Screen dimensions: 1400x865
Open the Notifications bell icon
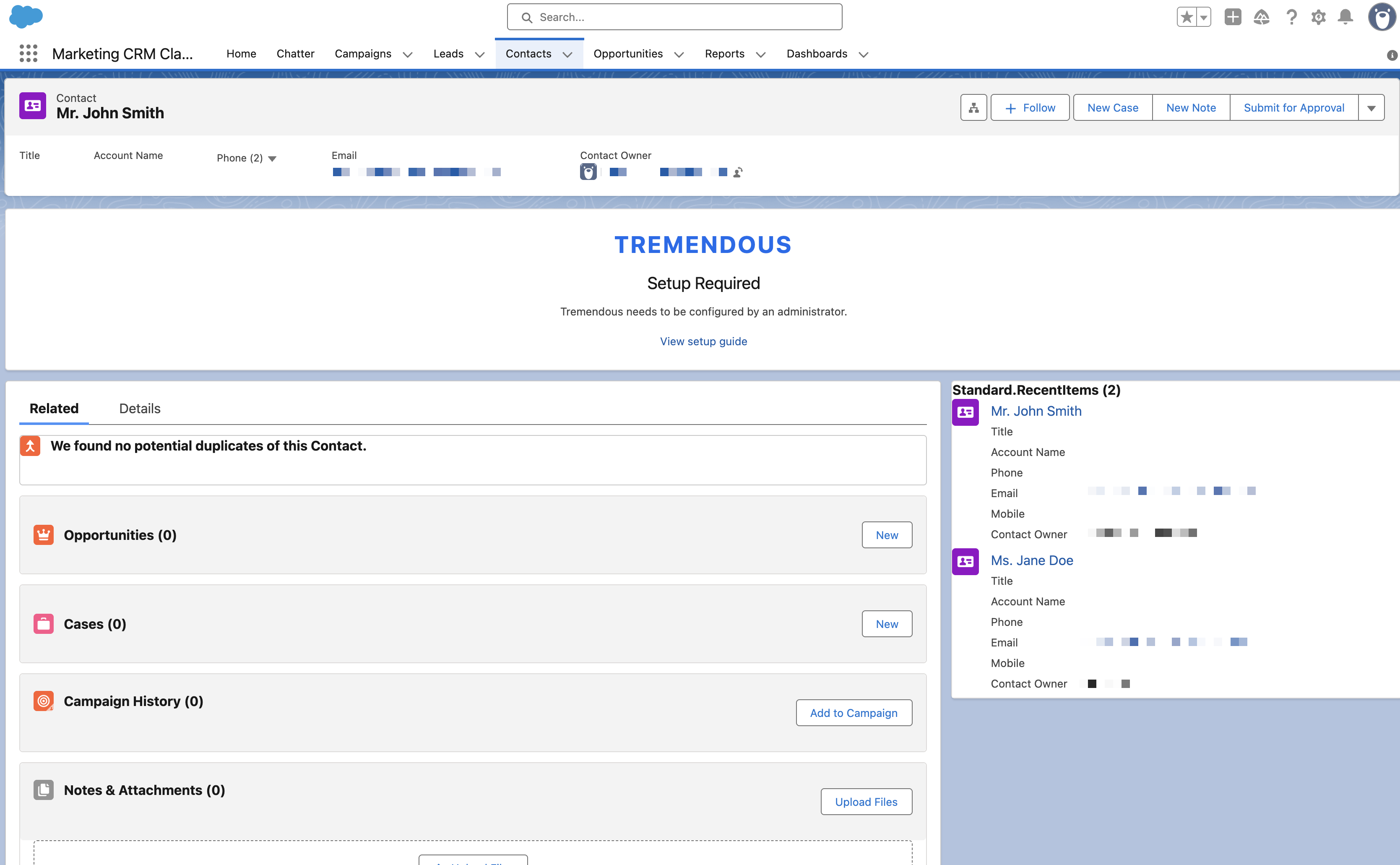[1345, 17]
